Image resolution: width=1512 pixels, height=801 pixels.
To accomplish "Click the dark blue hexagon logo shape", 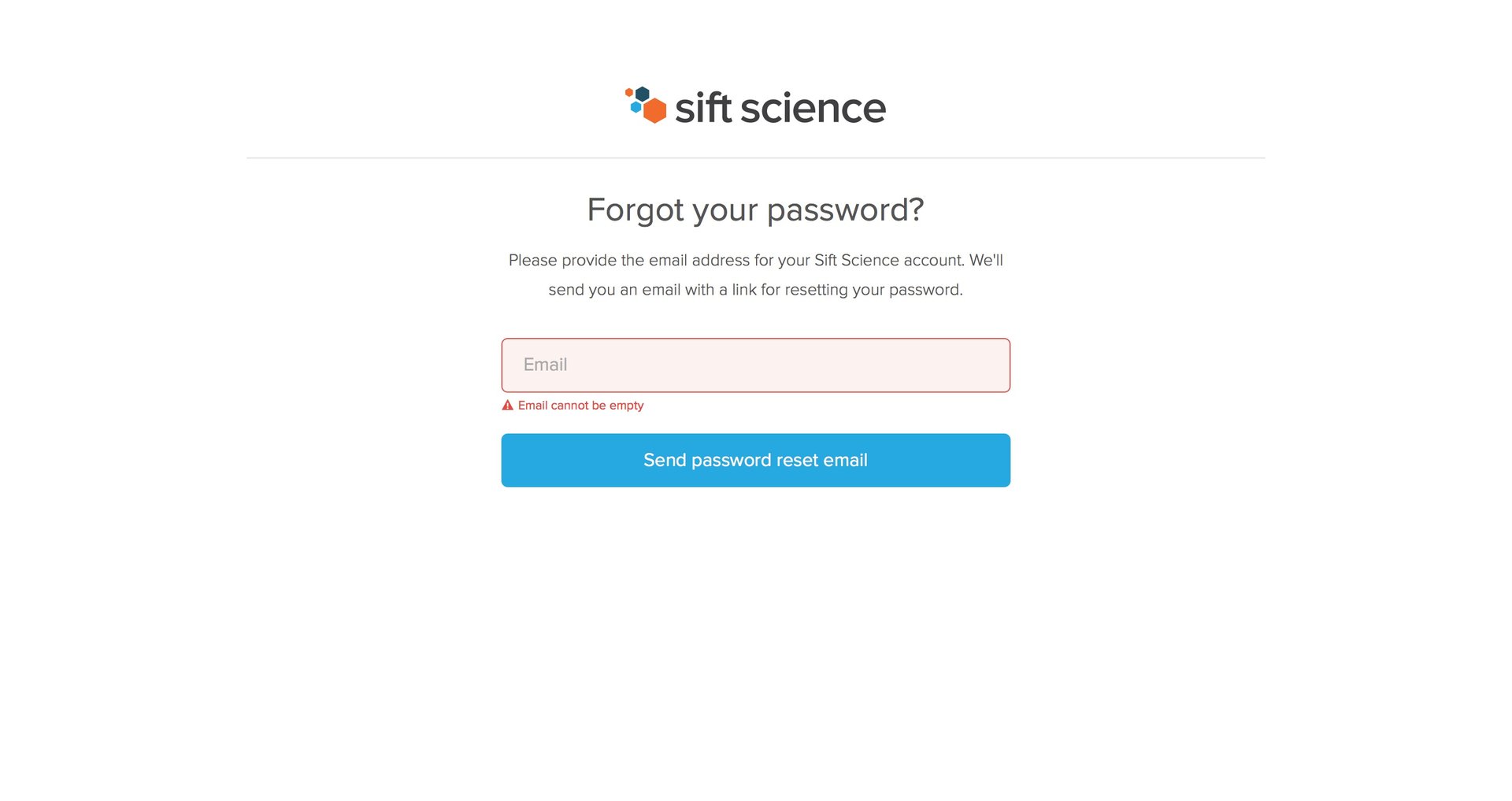I will tap(642, 94).
